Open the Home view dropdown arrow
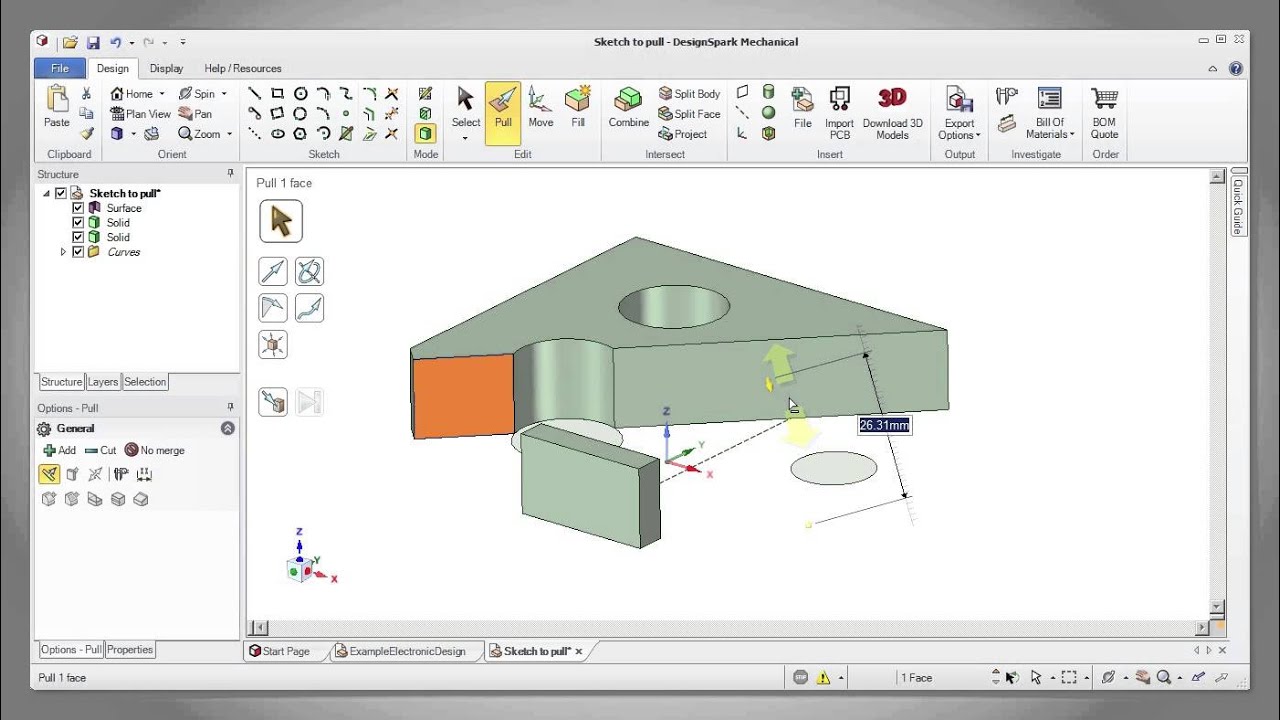Screen dimensions: 1280x720 161,94
